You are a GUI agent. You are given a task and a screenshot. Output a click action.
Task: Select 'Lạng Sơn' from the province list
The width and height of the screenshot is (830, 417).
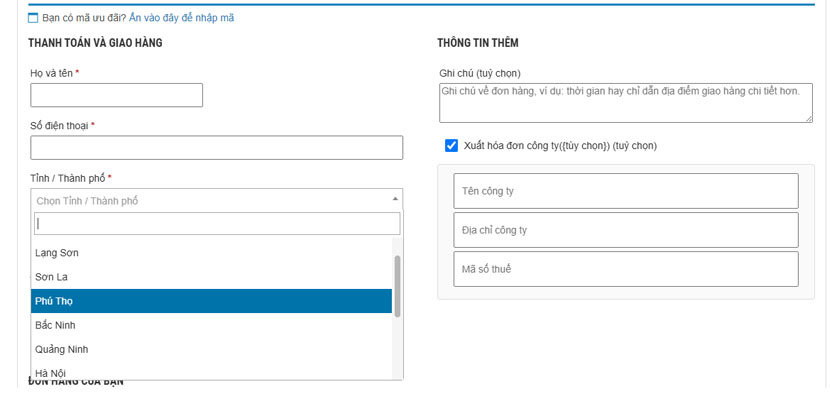pyautogui.click(x=211, y=253)
